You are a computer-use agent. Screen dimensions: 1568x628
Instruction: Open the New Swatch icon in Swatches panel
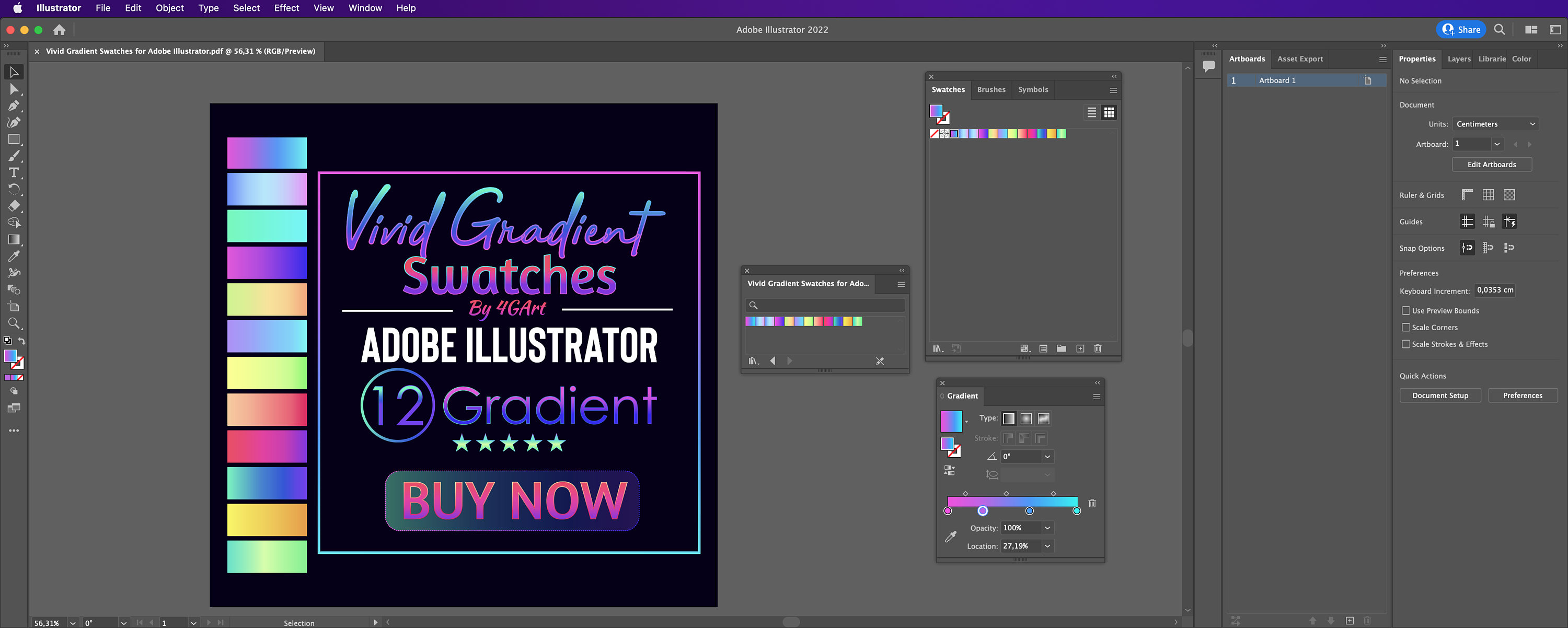[1080, 348]
